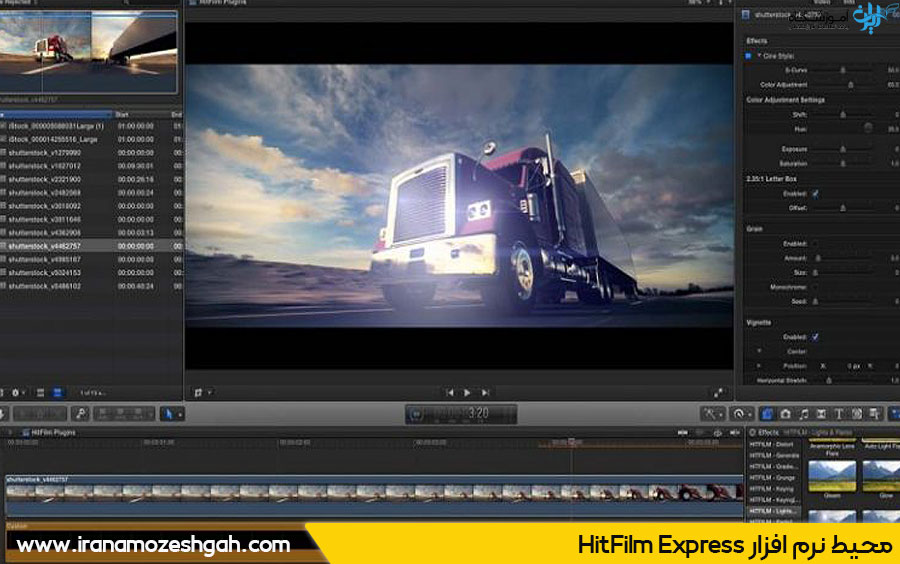Adjust the Color Adjustment slider
This screenshot has height=564, width=900.
click(x=851, y=85)
